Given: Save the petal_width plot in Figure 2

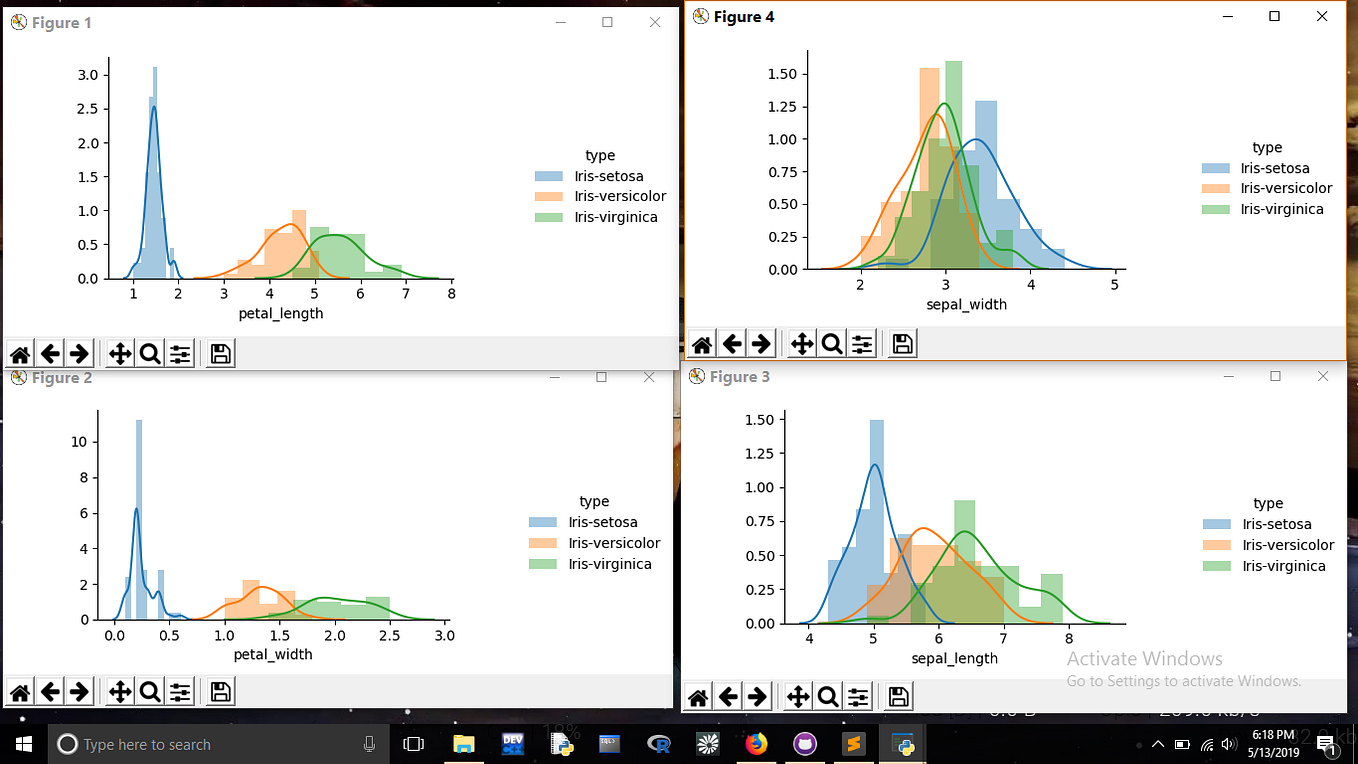Looking at the screenshot, I should click(220, 691).
